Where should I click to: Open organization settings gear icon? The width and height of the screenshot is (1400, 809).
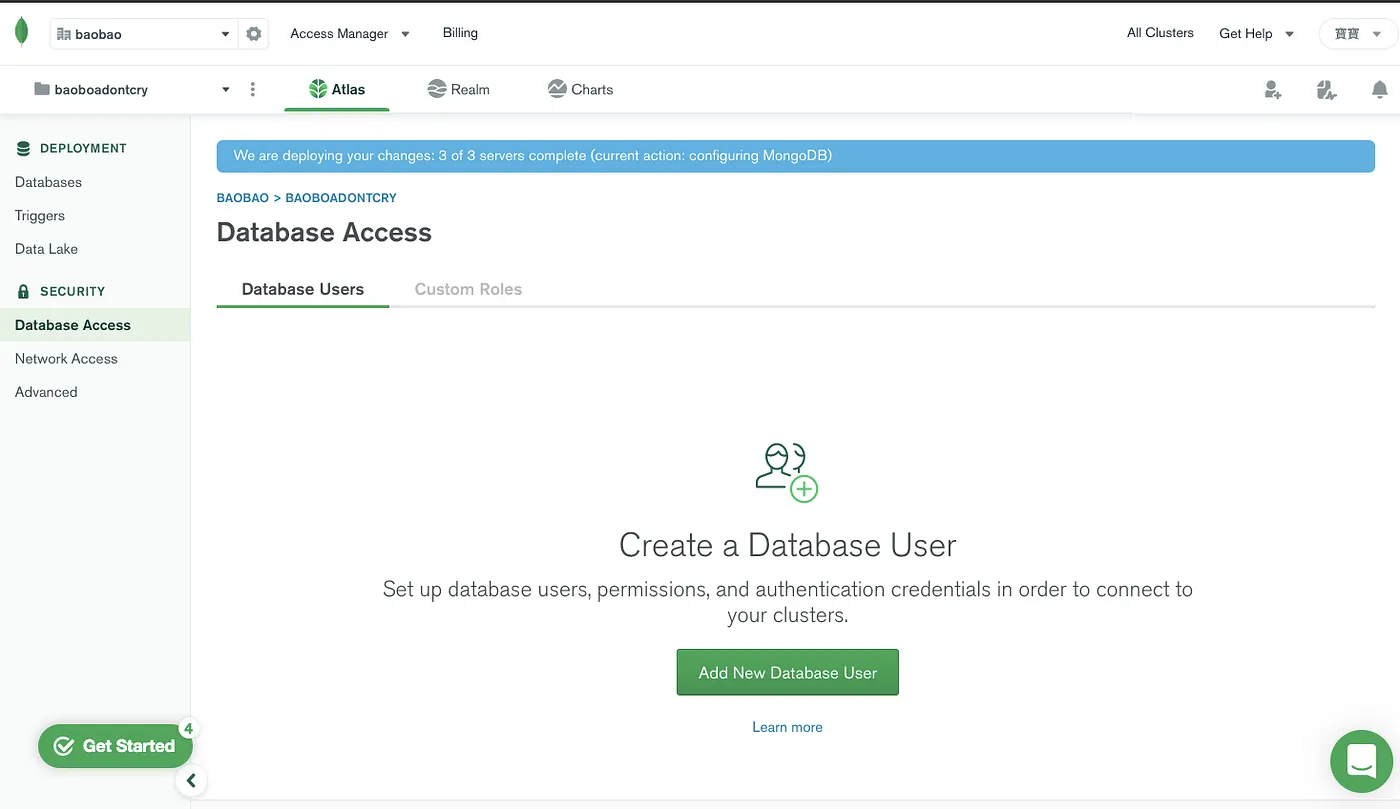pos(254,34)
